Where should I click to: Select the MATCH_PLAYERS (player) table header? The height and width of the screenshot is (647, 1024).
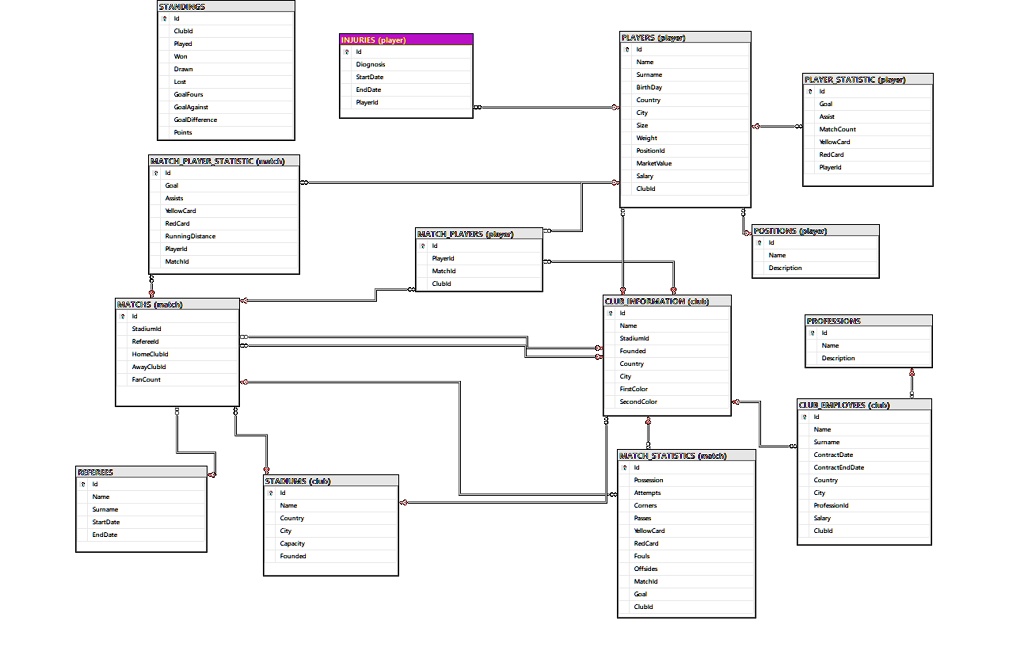tap(479, 234)
